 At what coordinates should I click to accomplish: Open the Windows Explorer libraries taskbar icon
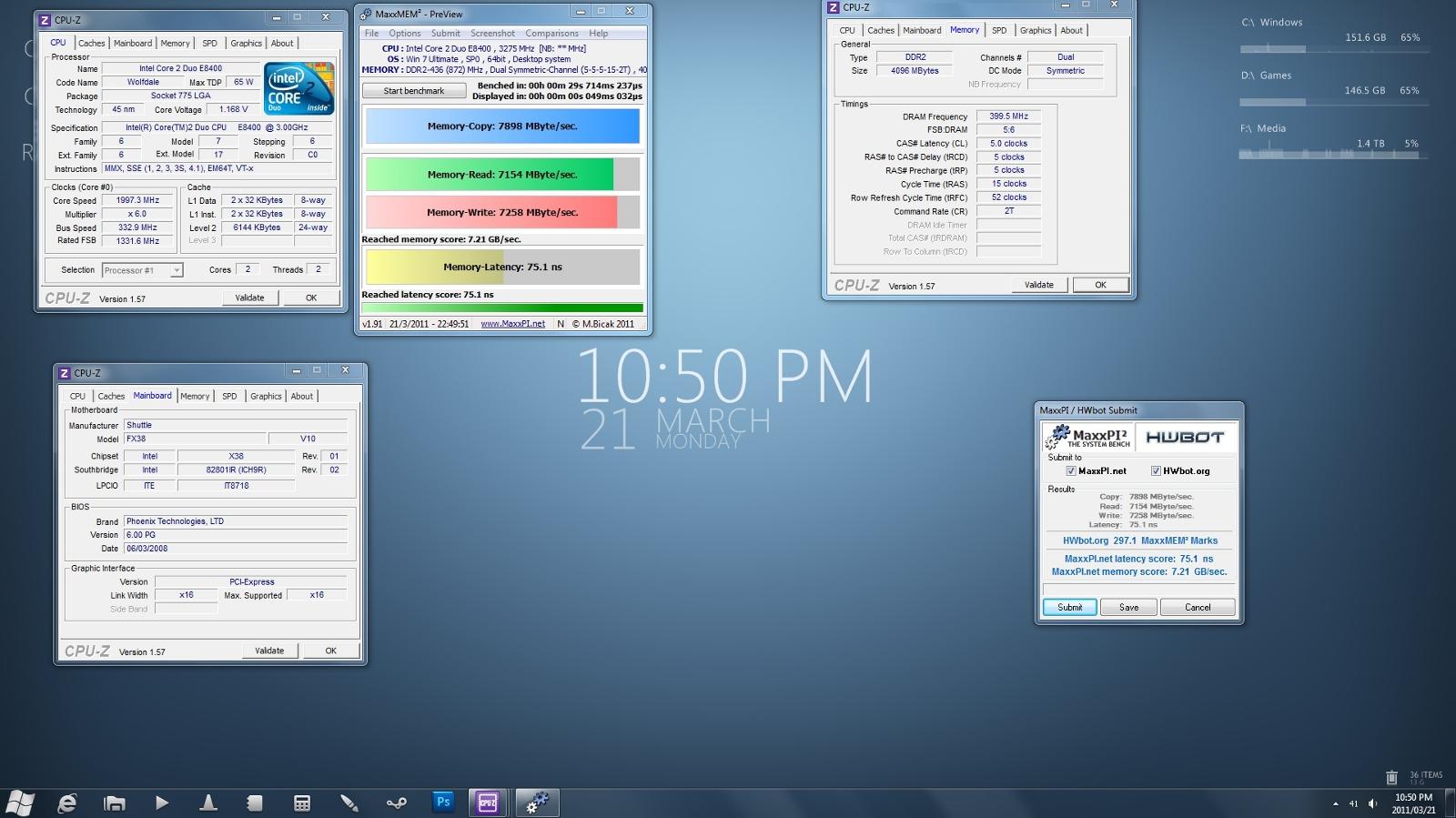[114, 803]
